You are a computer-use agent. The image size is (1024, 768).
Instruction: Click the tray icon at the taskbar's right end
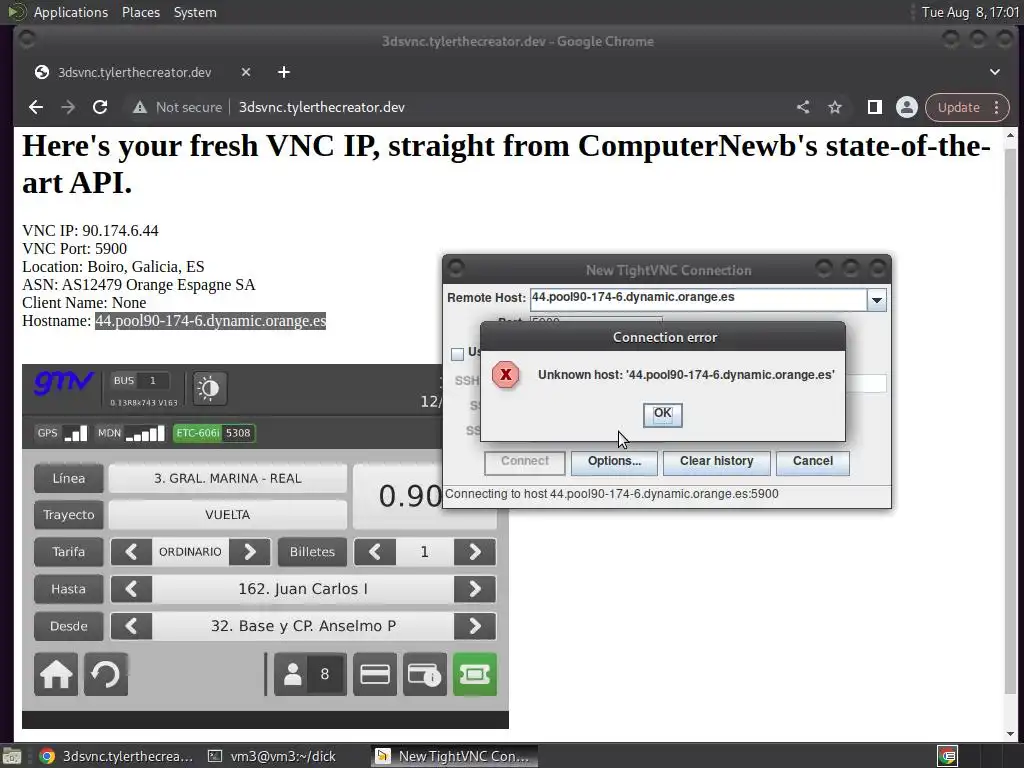pyautogui.click(x=948, y=756)
